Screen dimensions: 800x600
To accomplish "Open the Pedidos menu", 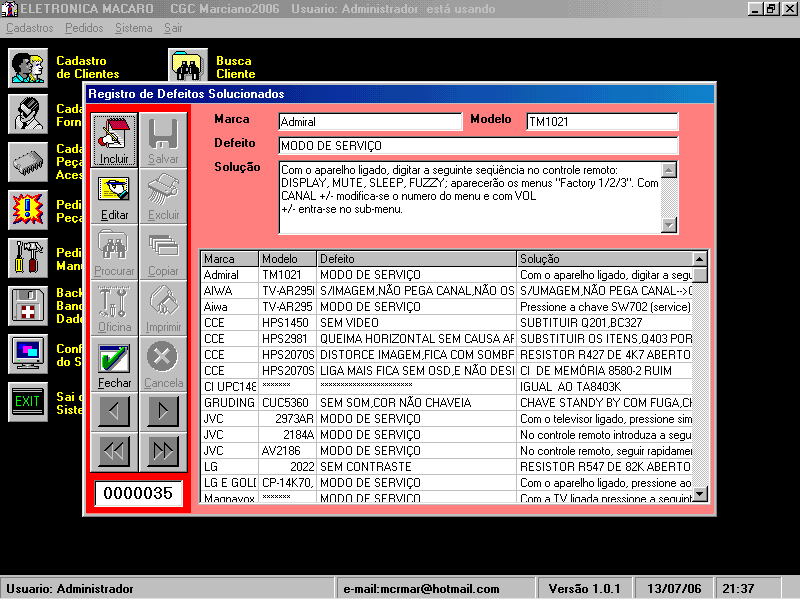I will pyautogui.click(x=84, y=28).
